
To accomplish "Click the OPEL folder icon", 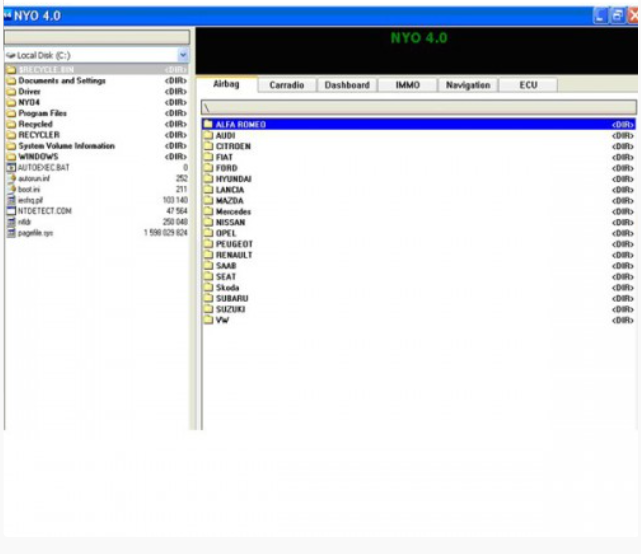I will coord(208,233).
